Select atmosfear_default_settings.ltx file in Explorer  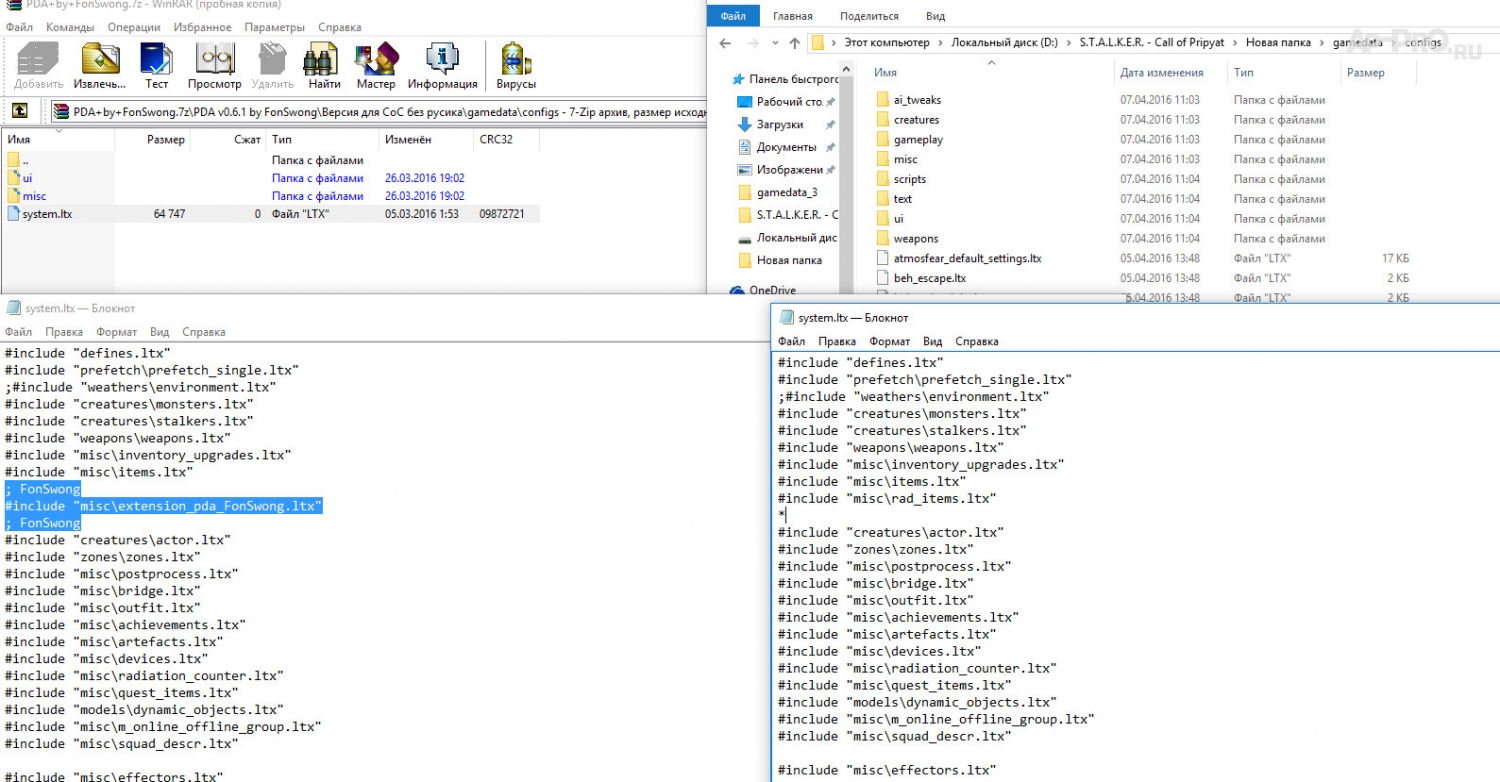pyautogui.click(x=958, y=258)
